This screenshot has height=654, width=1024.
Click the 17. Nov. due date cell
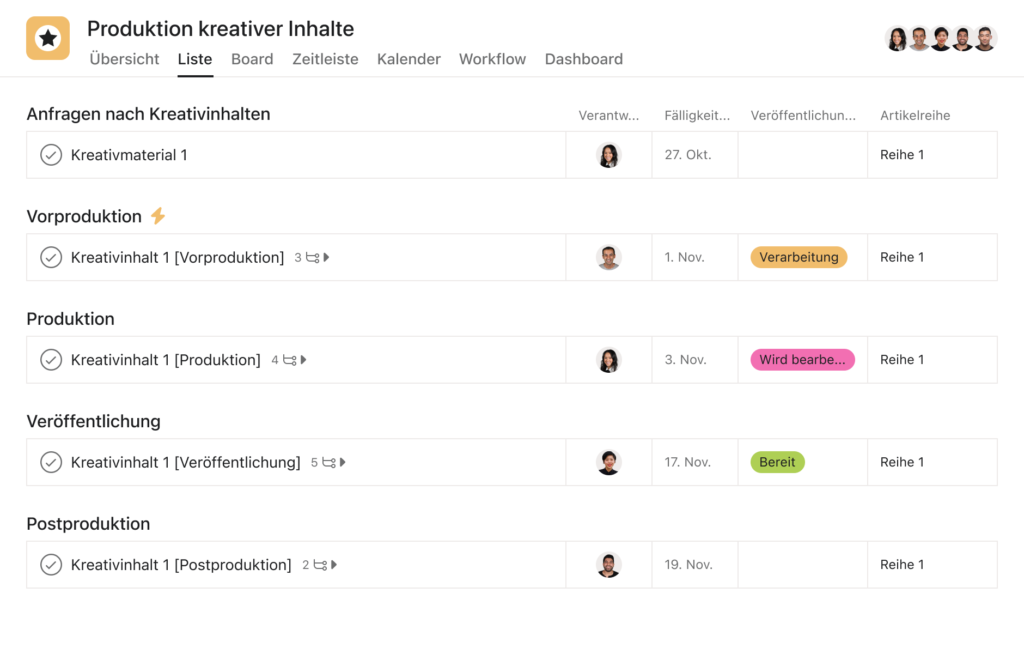tap(687, 462)
